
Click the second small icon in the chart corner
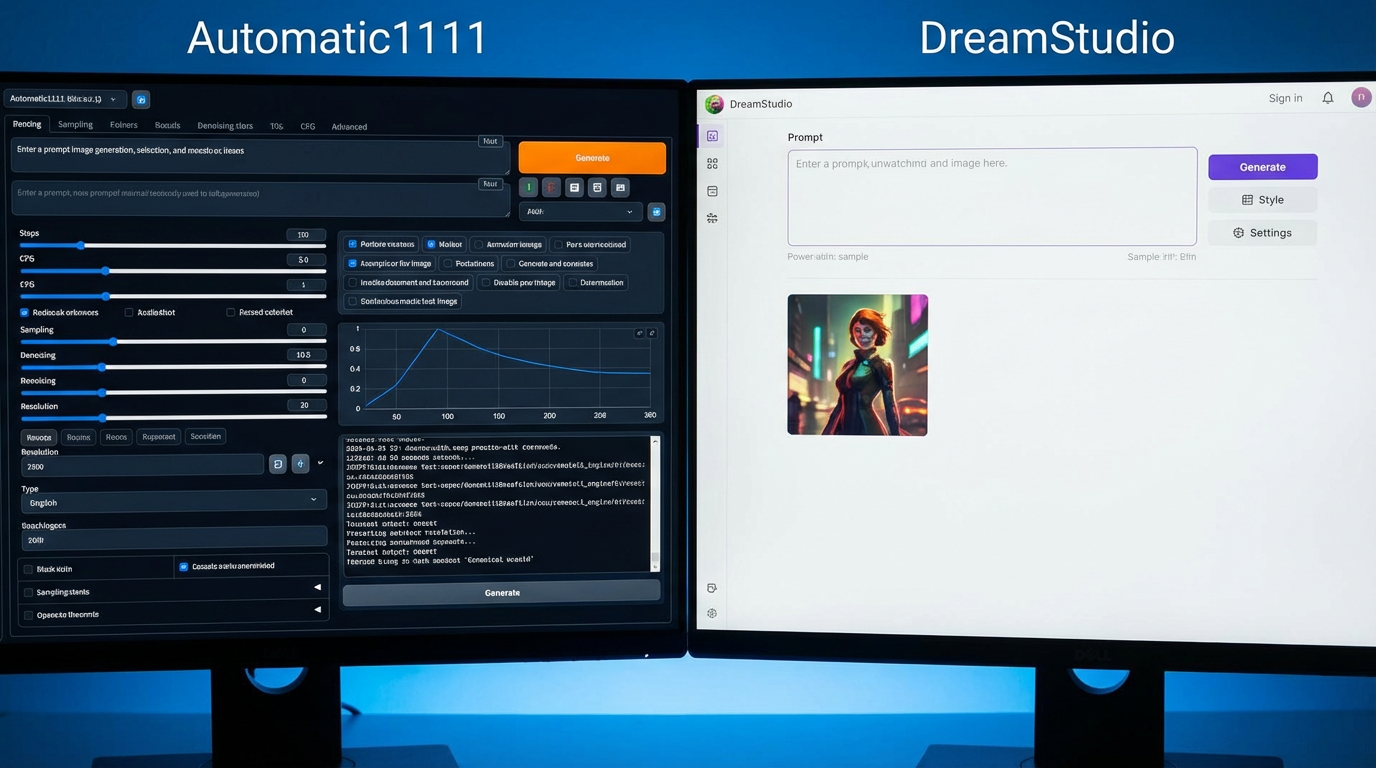[652, 333]
